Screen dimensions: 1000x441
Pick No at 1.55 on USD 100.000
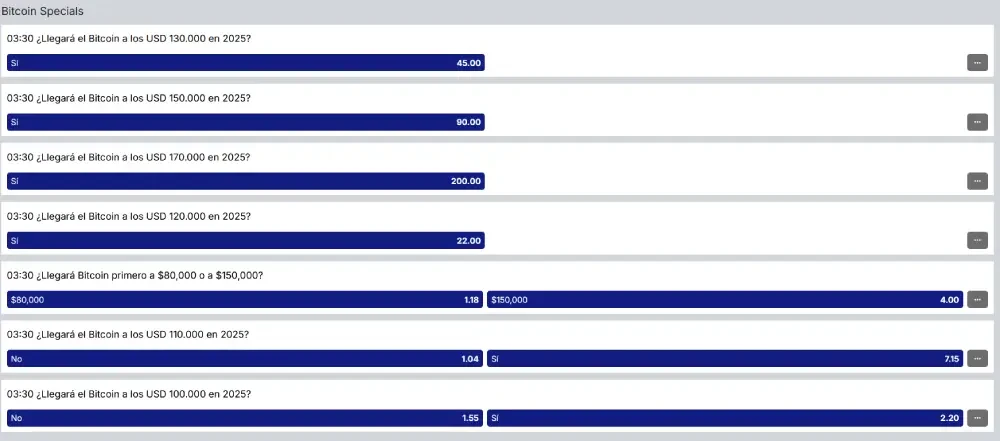point(245,417)
